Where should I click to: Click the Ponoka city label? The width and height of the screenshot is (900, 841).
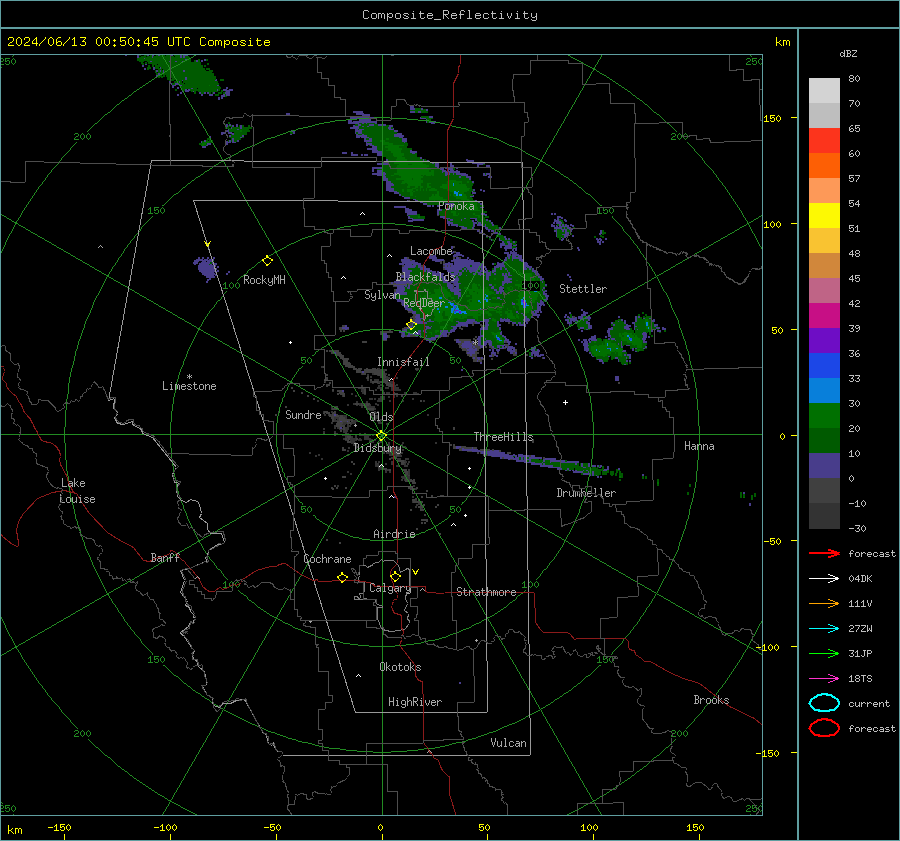point(456,207)
